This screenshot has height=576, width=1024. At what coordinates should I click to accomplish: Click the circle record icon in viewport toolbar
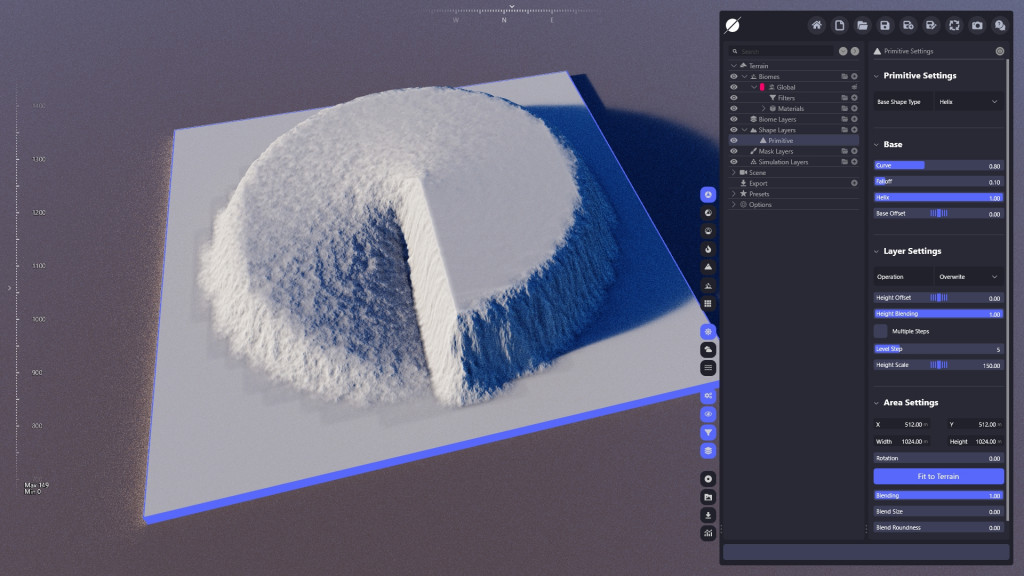[x=708, y=479]
